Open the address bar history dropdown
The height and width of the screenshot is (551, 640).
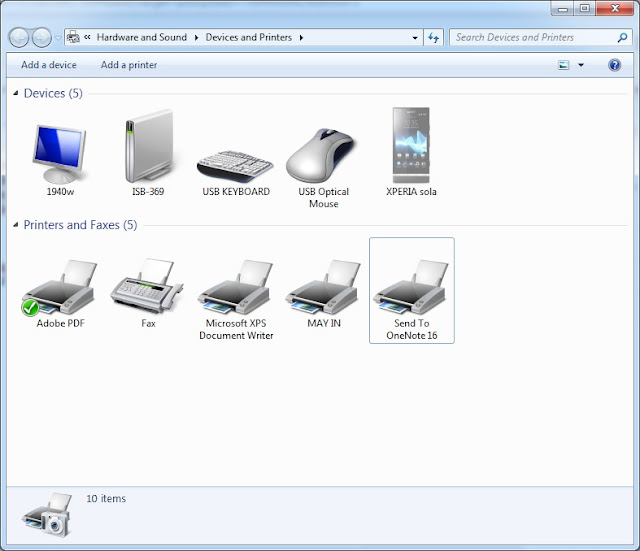click(x=415, y=38)
